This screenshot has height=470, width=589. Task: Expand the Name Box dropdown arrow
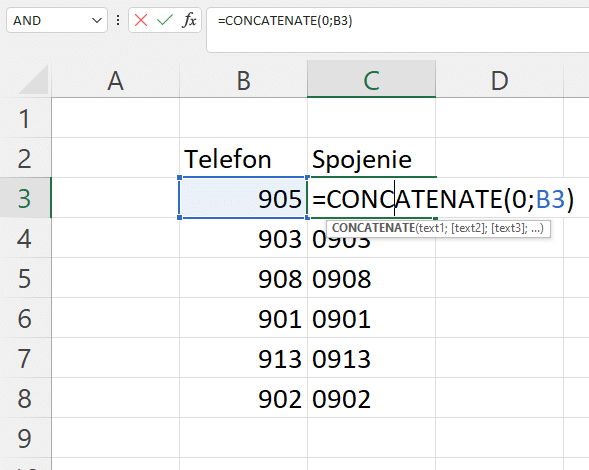(97, 20)
